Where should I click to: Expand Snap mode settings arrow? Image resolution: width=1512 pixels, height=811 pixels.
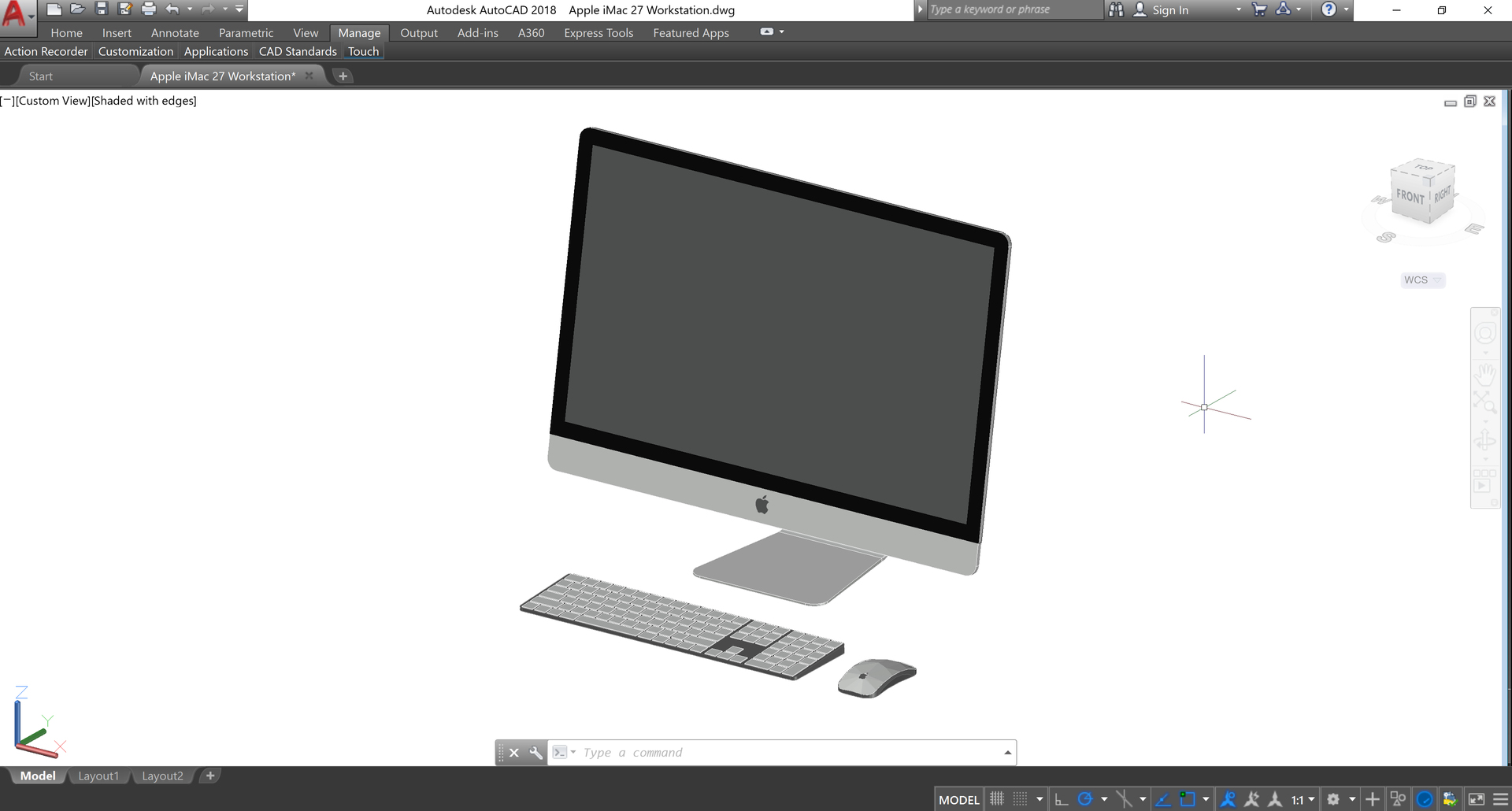click(1039, 799)
